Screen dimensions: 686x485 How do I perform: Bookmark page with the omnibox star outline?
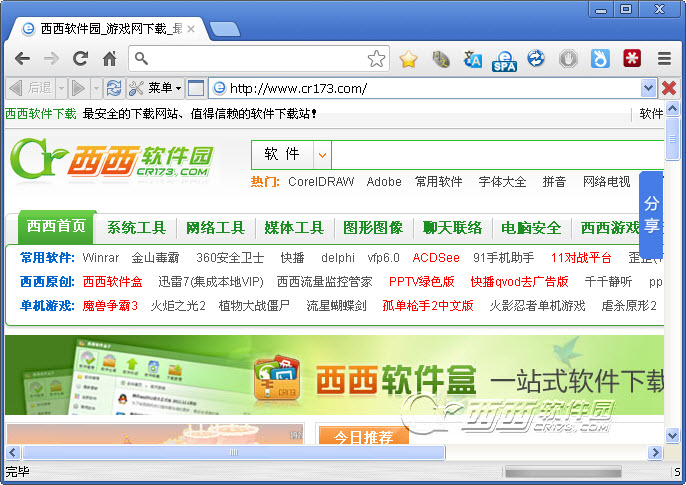point(376,59)
